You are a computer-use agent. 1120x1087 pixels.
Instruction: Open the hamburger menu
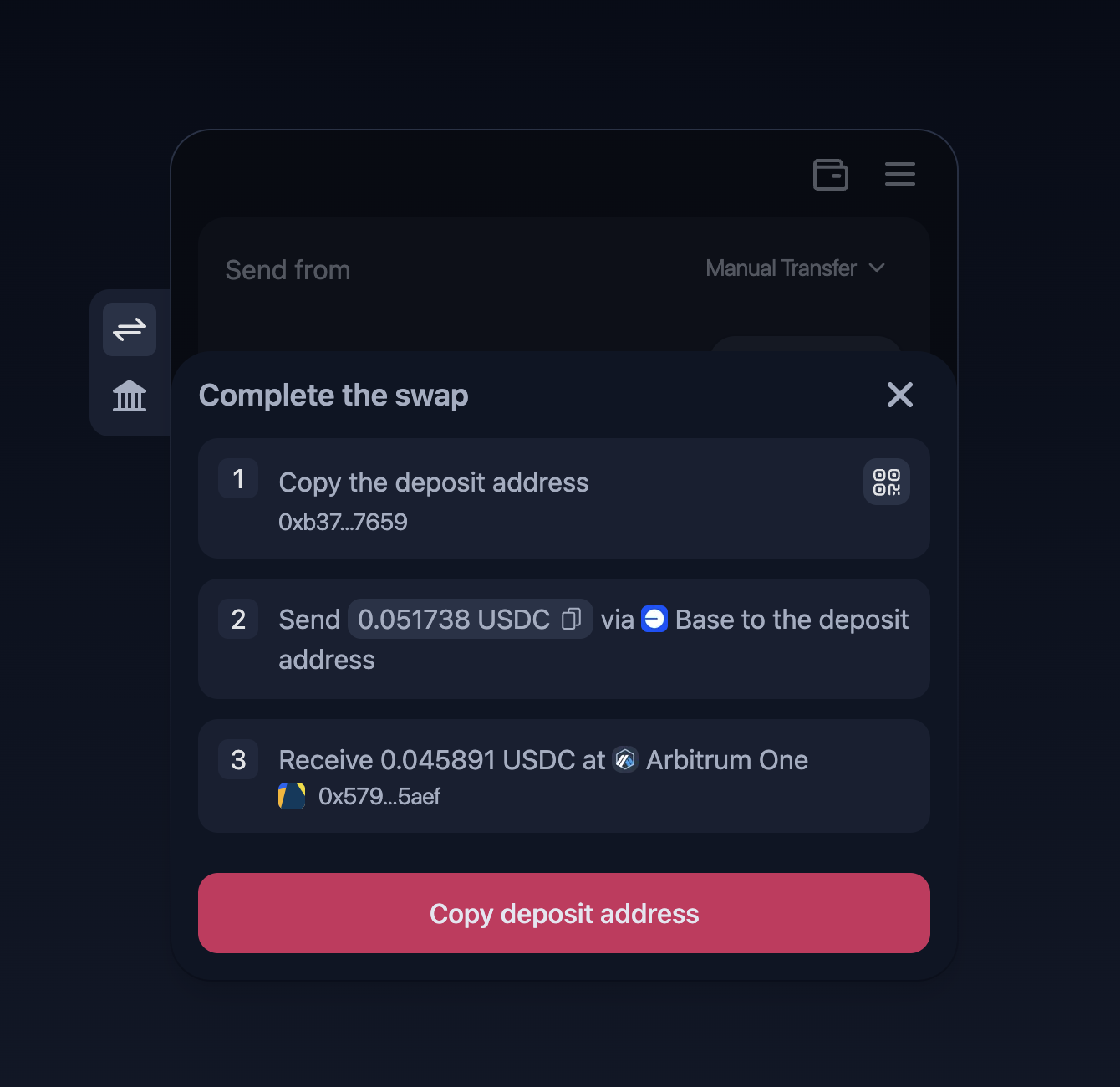[899, 174]
